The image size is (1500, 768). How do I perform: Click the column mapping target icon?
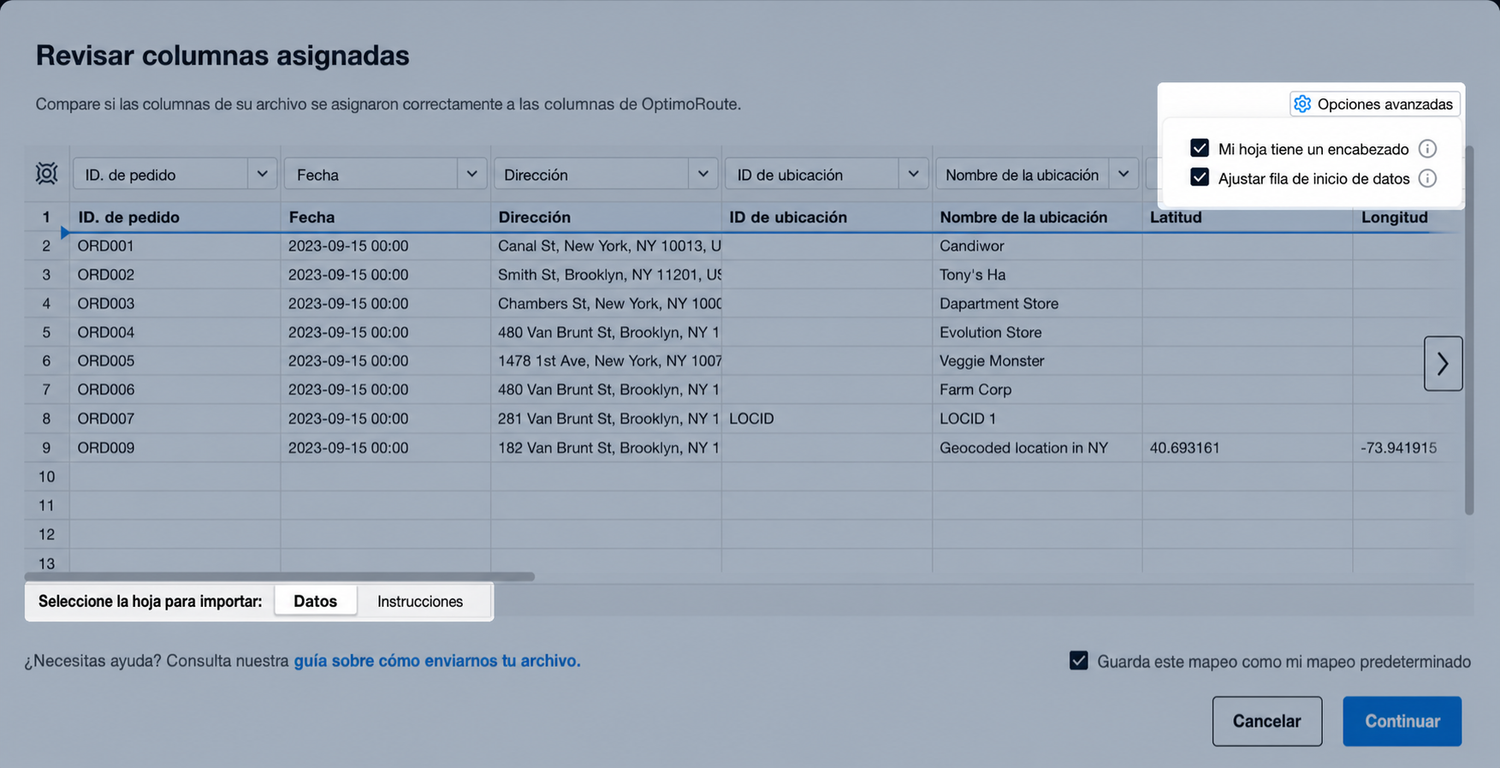tap(47, 174)
